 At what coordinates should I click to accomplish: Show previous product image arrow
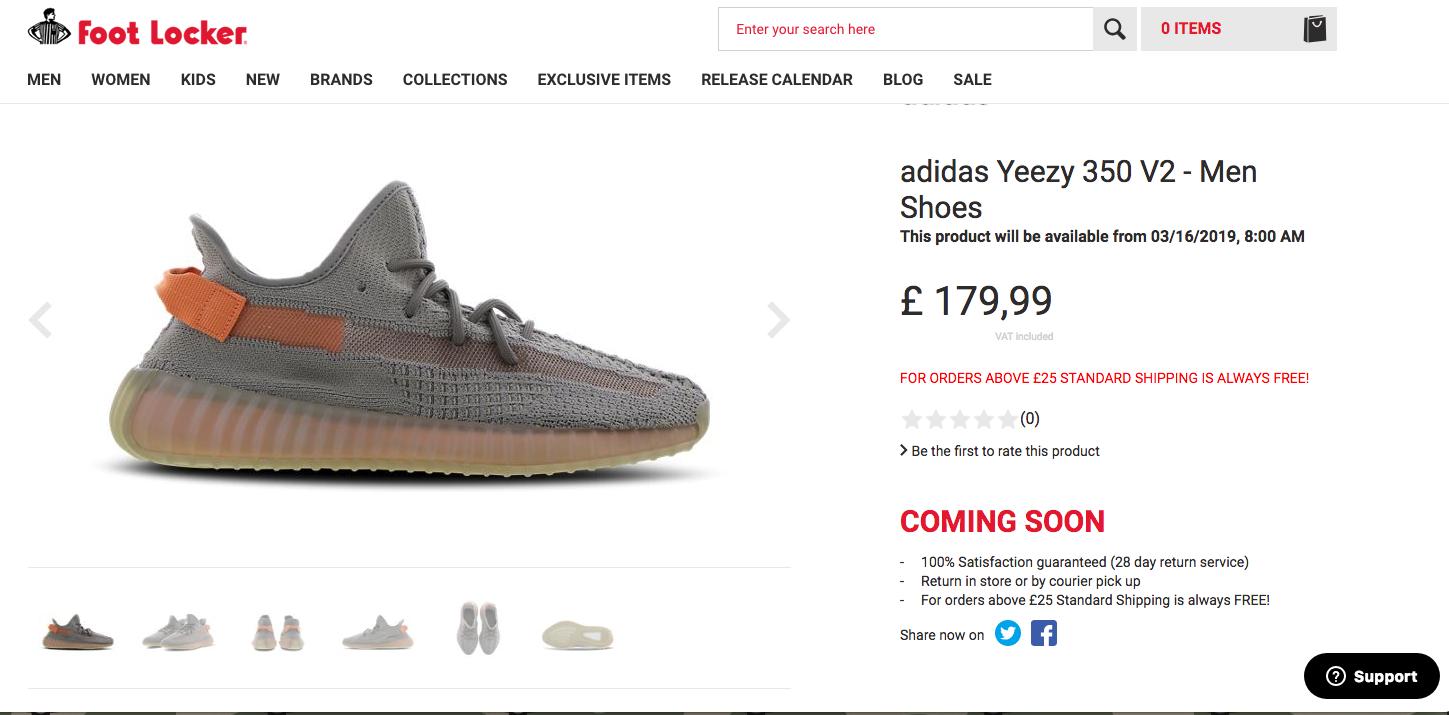click(x=40, y=320)
